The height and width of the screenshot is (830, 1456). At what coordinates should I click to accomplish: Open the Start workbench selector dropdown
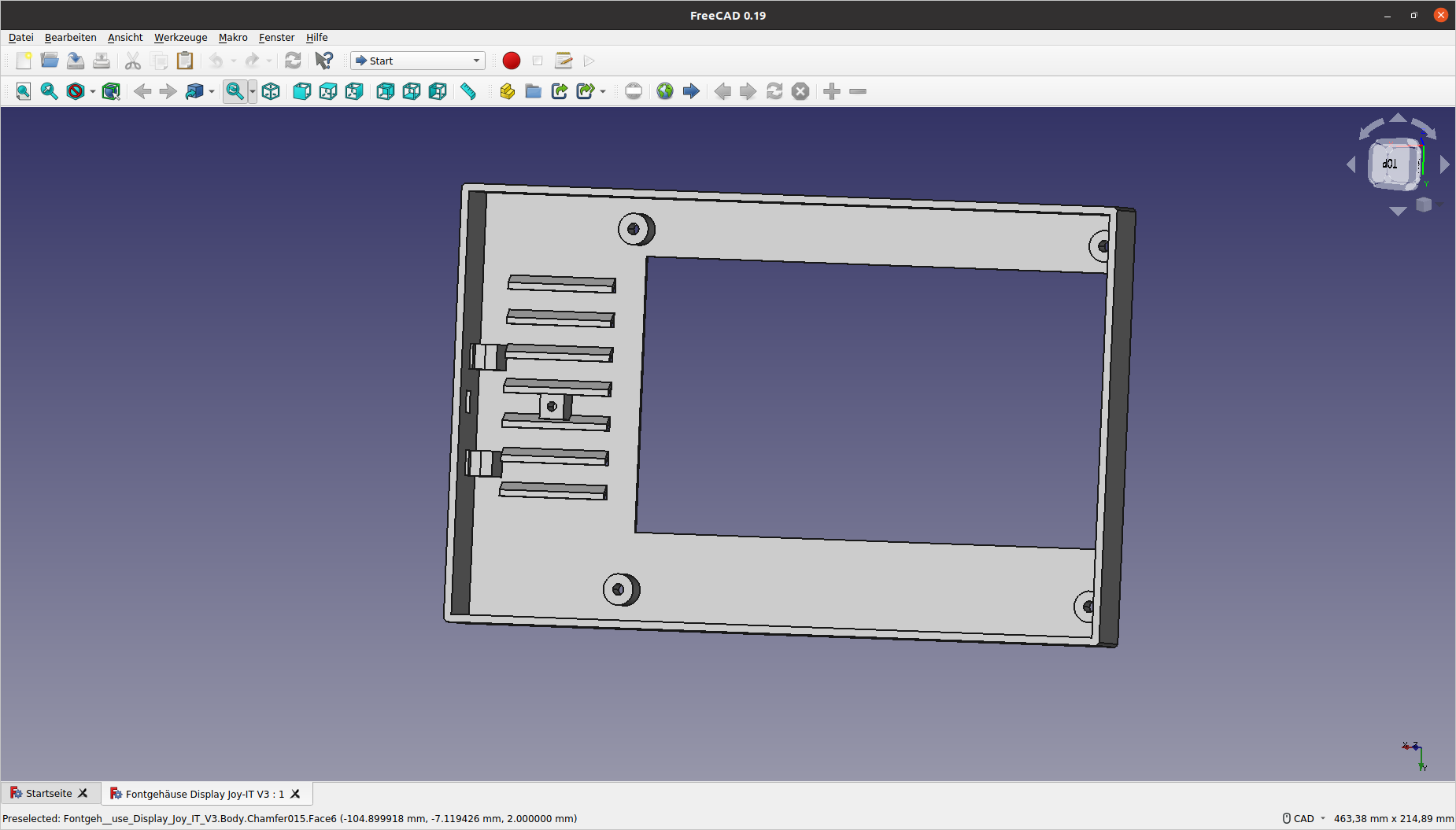click(417, 61)
